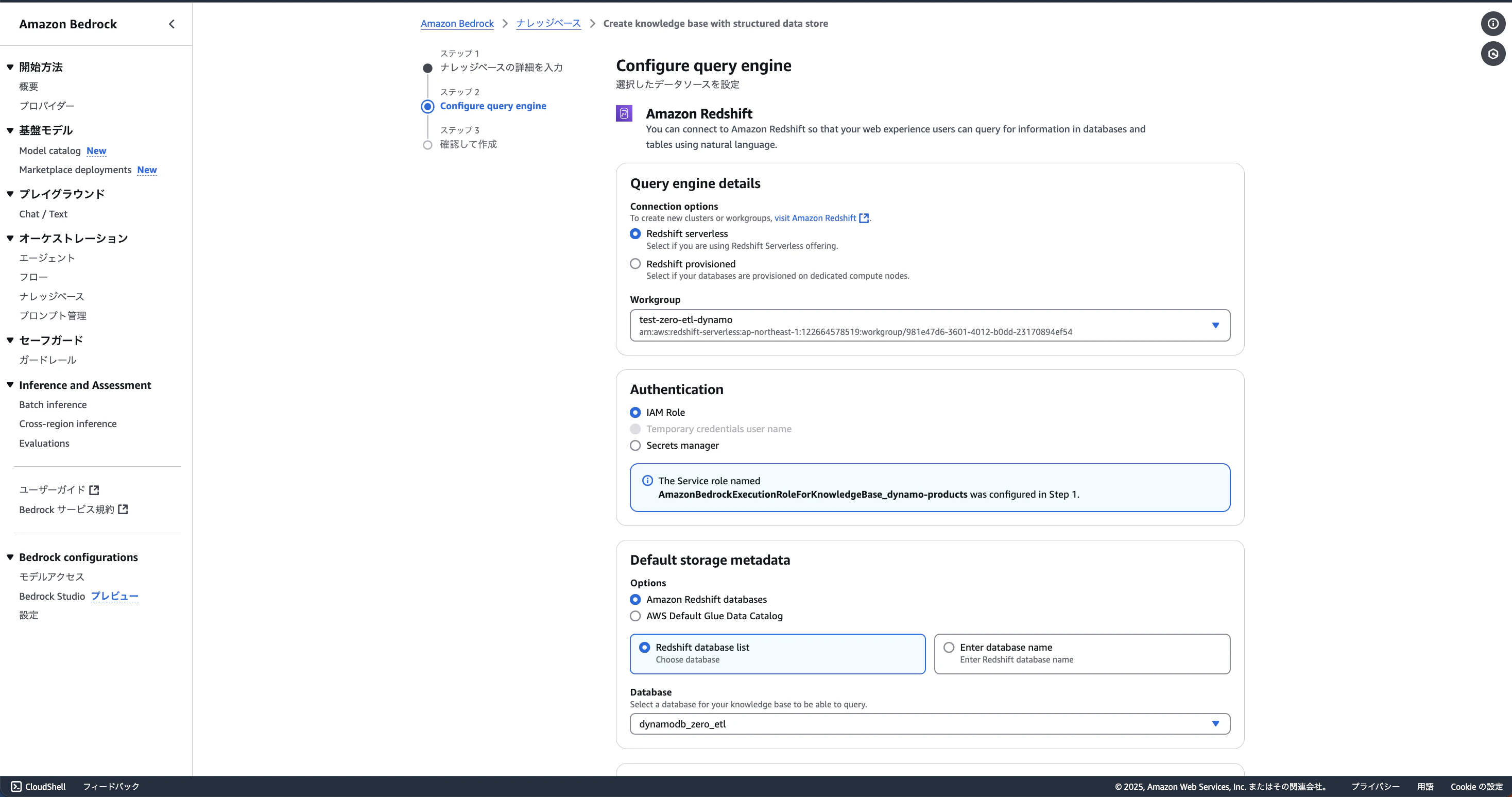Collapse the Inference and Assessment section

(10, 385)
